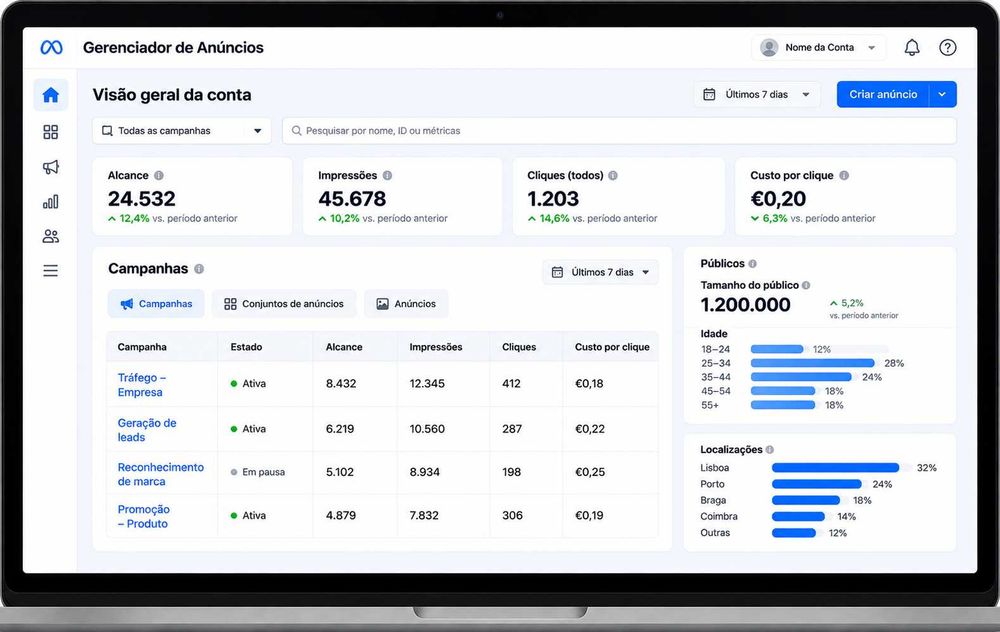Viewport: 1000px width, 632px height.
Task: Switch to the Anúncios tab
Action: 406,304
